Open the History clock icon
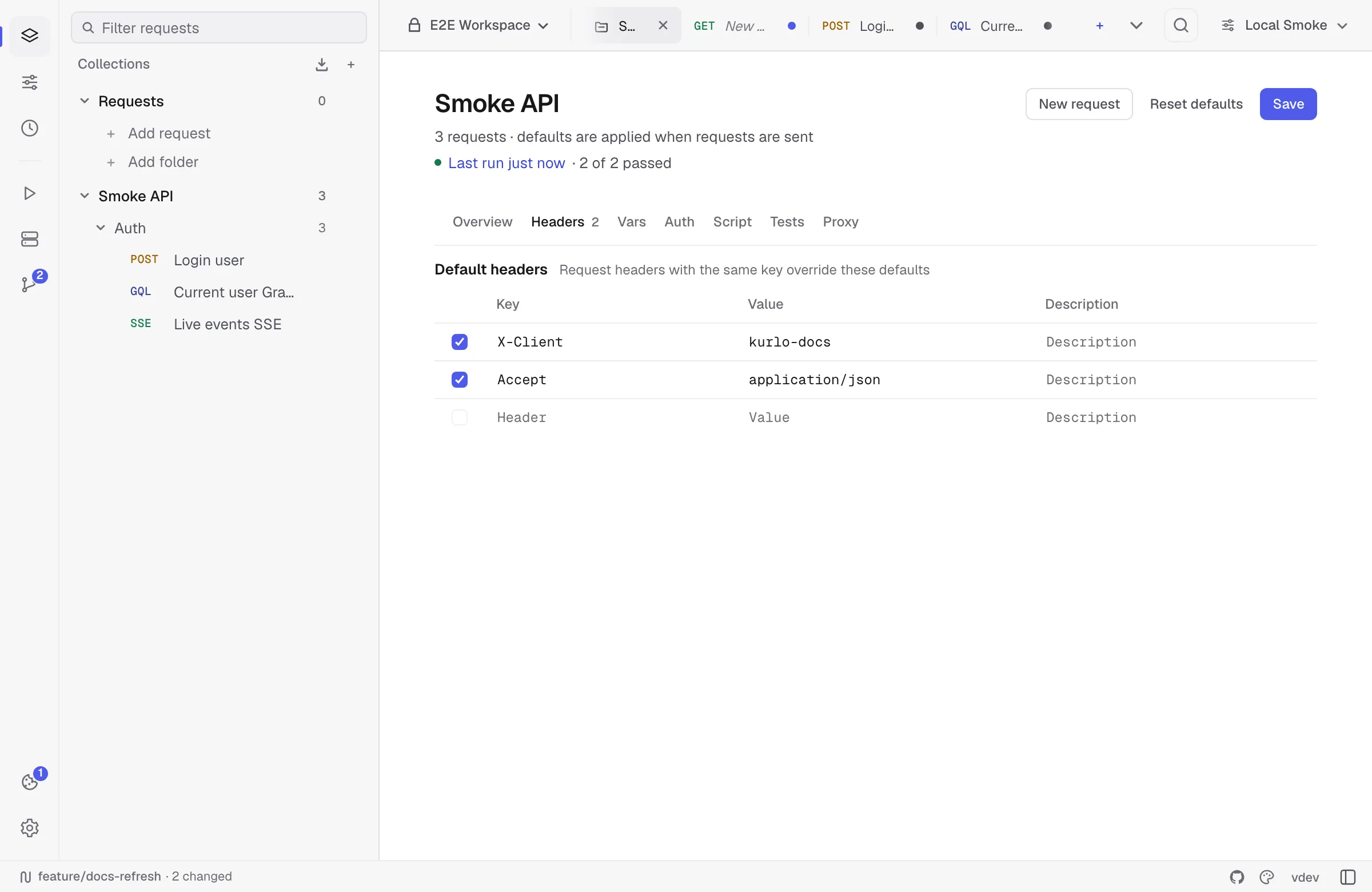 [x=29, y=128]
